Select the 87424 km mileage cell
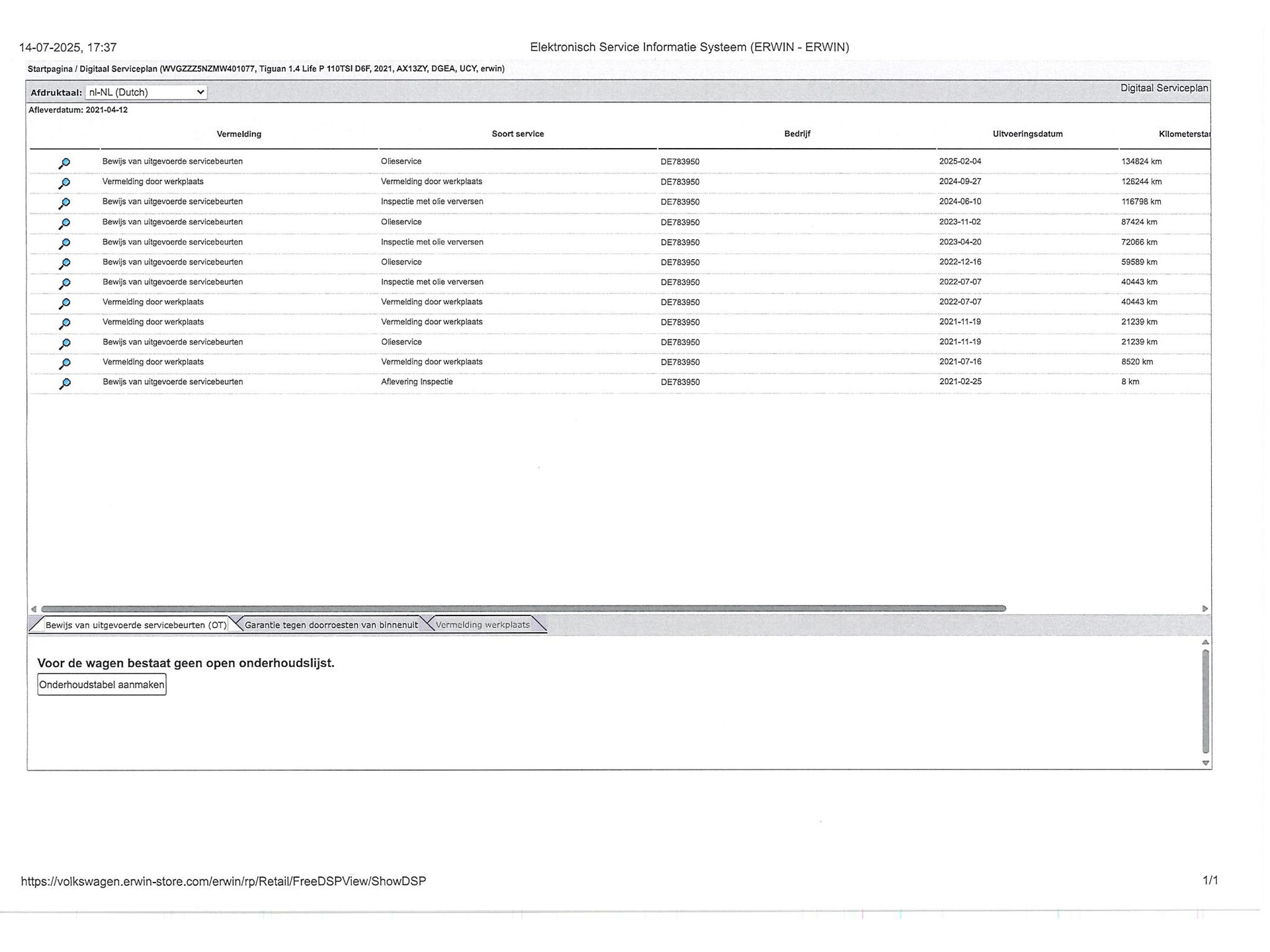Image resolution: width=1270 pixels, height=952 pixels. pos(1139,222)
